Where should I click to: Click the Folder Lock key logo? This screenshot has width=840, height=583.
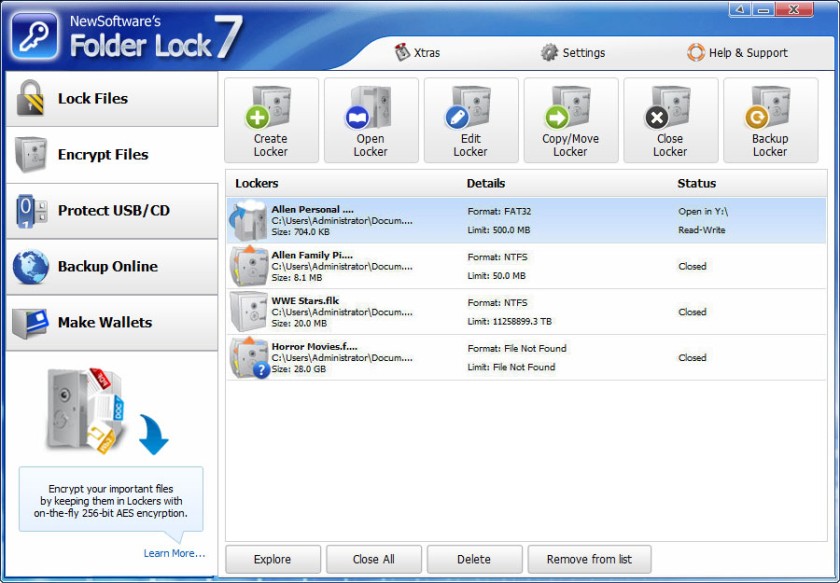click(34, 36)
